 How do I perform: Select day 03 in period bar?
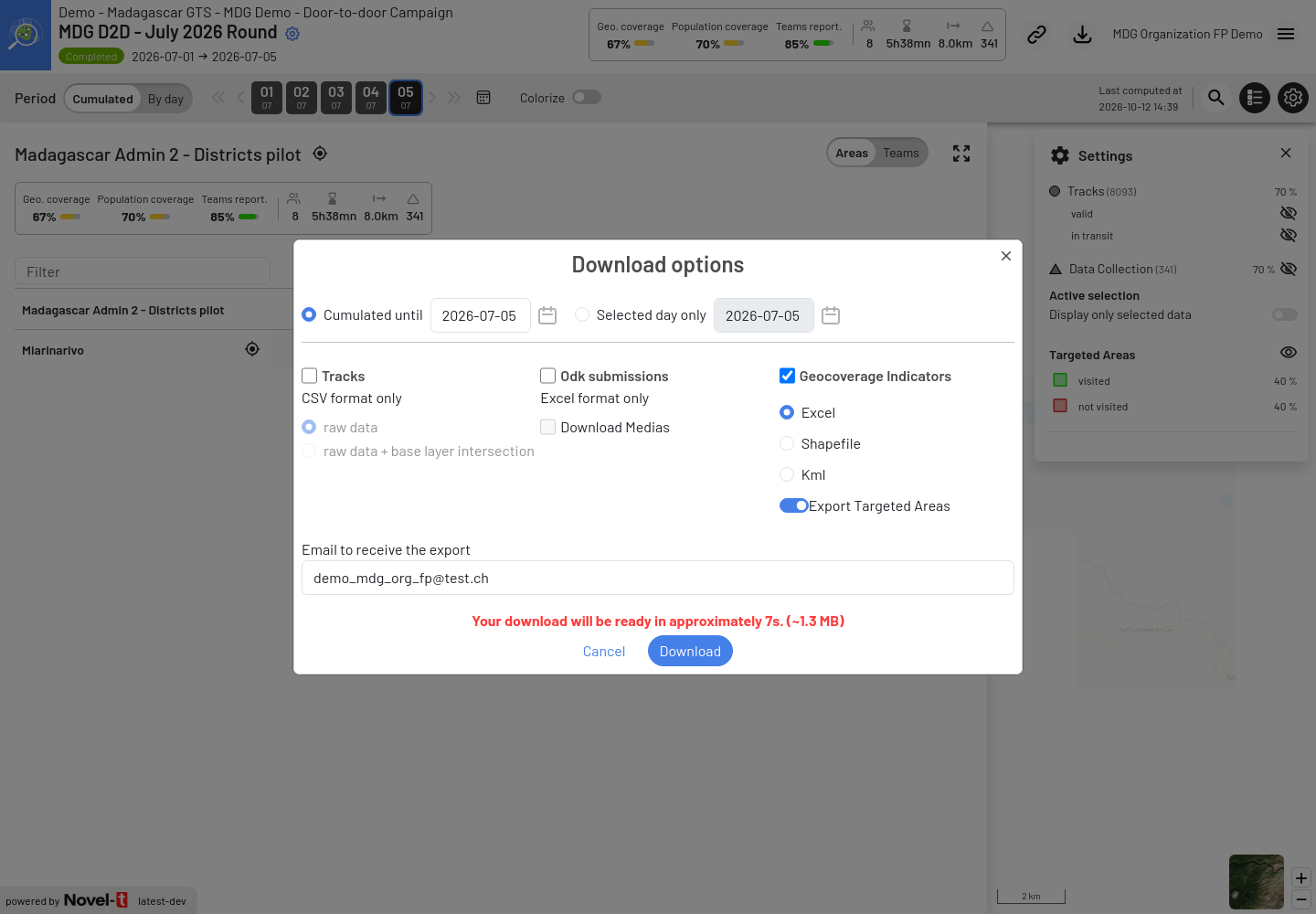click(x=336, y=97)
